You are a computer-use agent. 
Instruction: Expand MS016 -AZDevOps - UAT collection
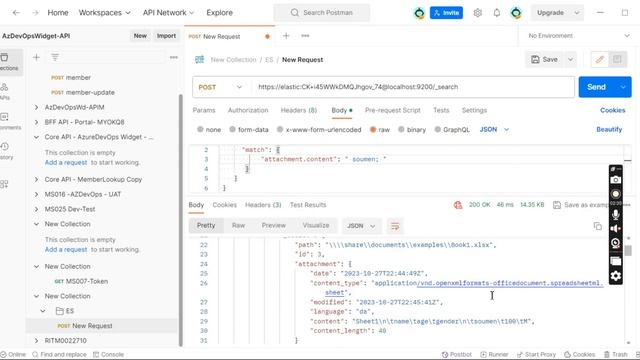point(36,194)
